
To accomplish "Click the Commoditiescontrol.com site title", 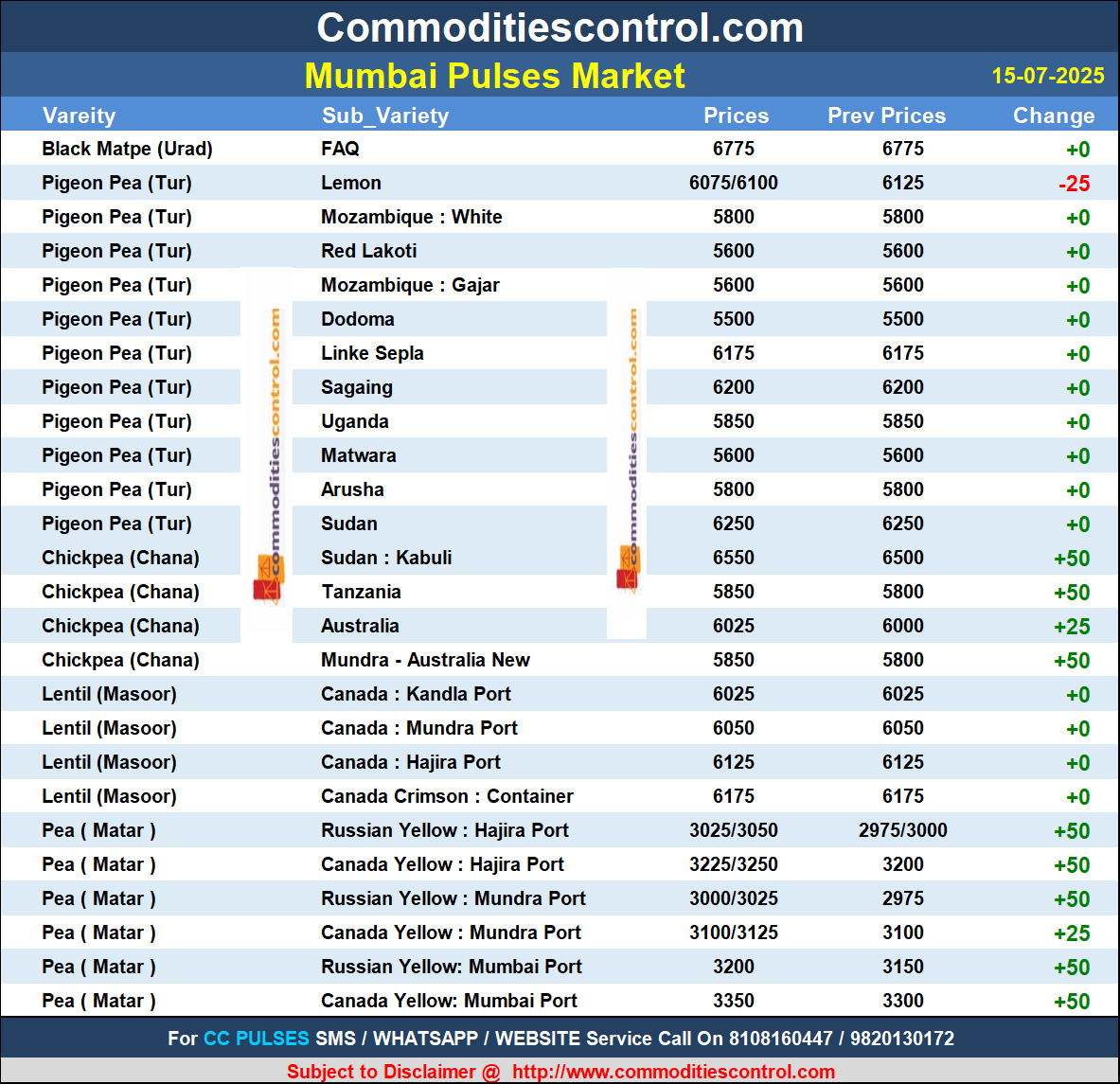I will 560,27.
